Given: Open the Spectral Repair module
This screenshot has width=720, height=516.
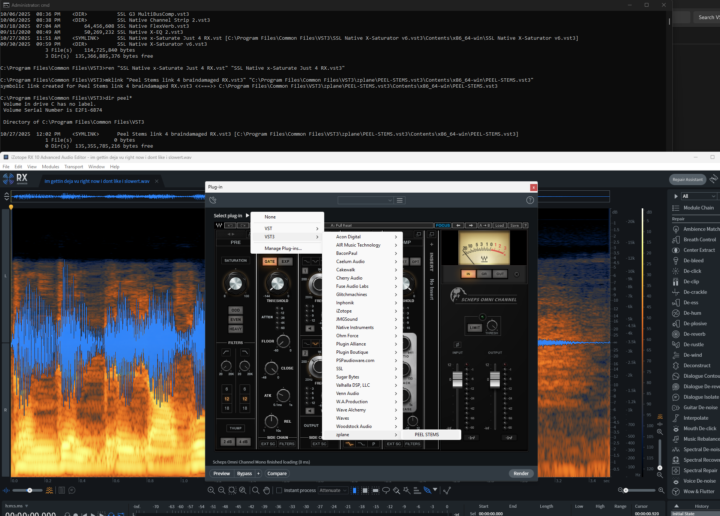Looking at the screenshot, I should click(695, 471).
